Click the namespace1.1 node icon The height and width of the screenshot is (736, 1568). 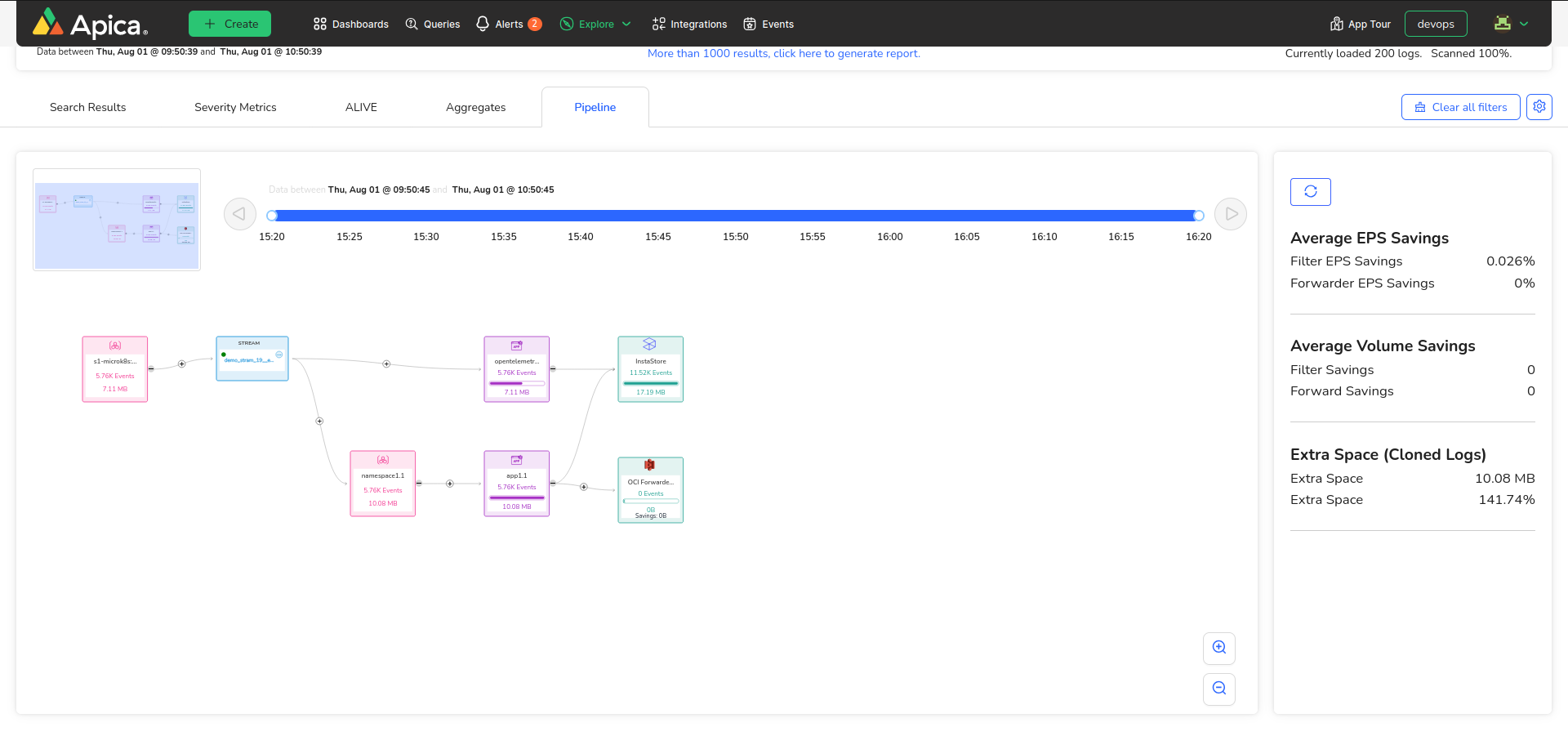[x=382, y=460]
